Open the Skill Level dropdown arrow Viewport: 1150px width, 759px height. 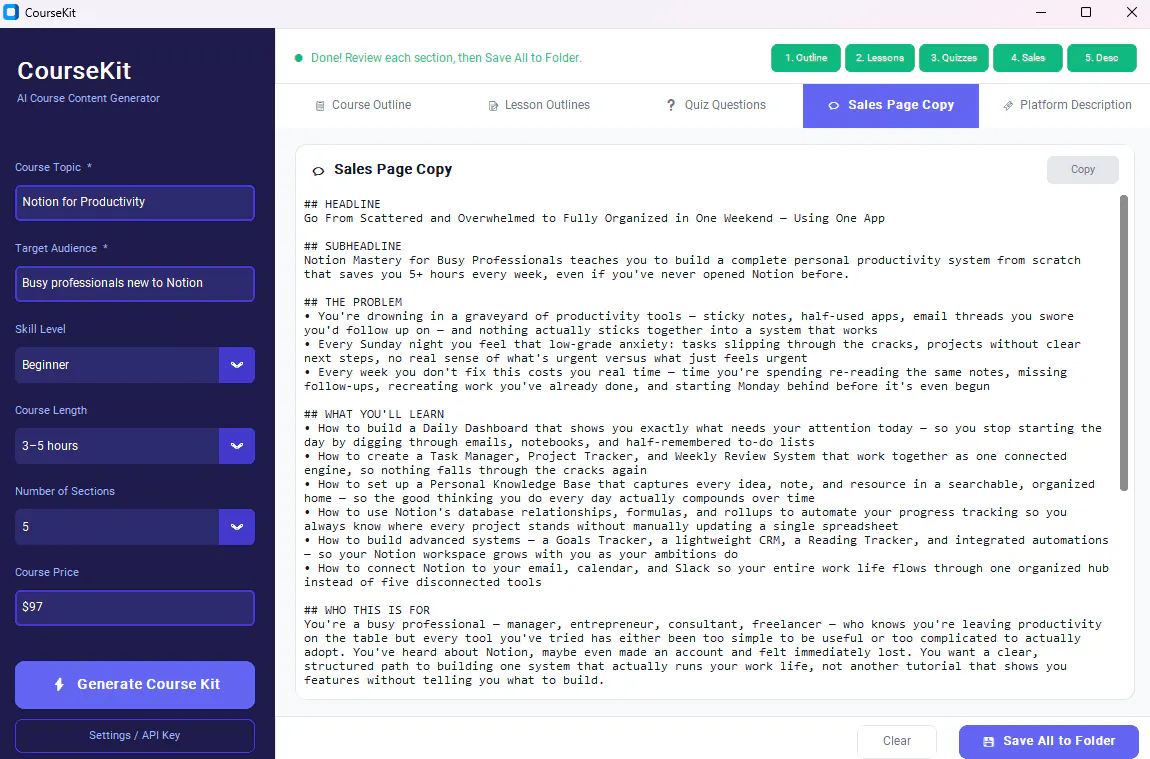(237, 364)
